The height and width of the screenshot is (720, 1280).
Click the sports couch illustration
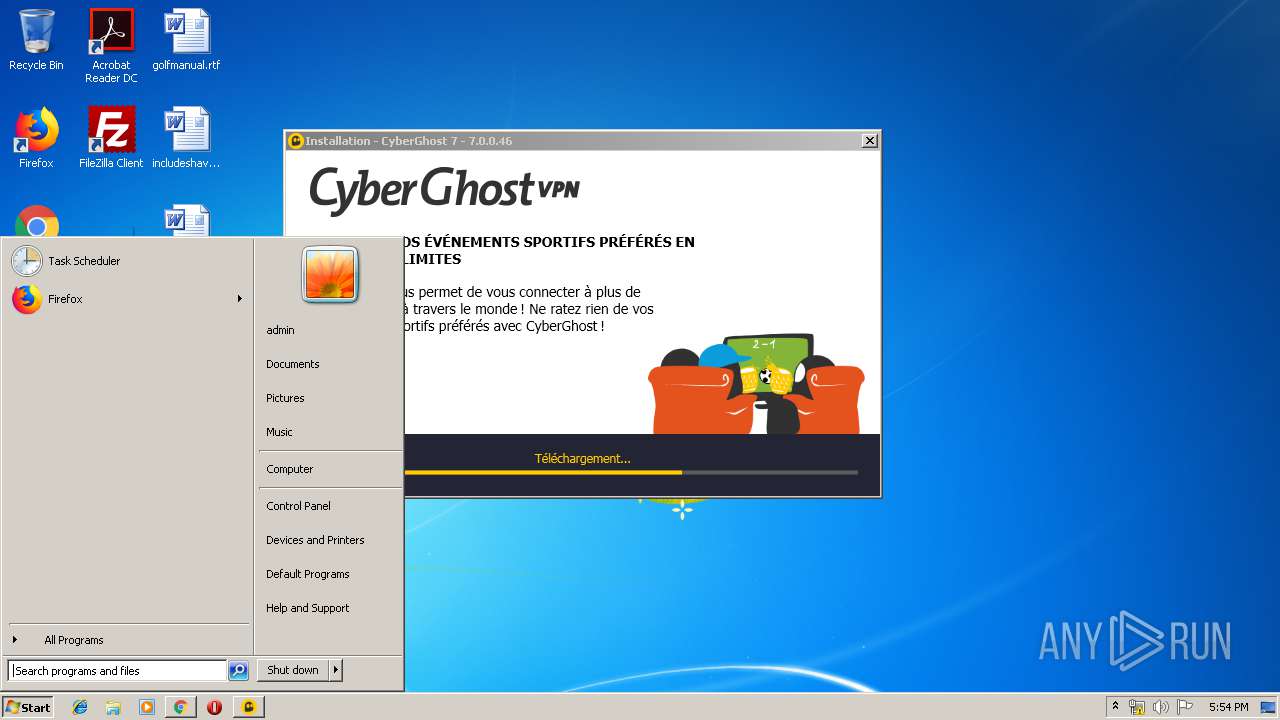[756, 384]
